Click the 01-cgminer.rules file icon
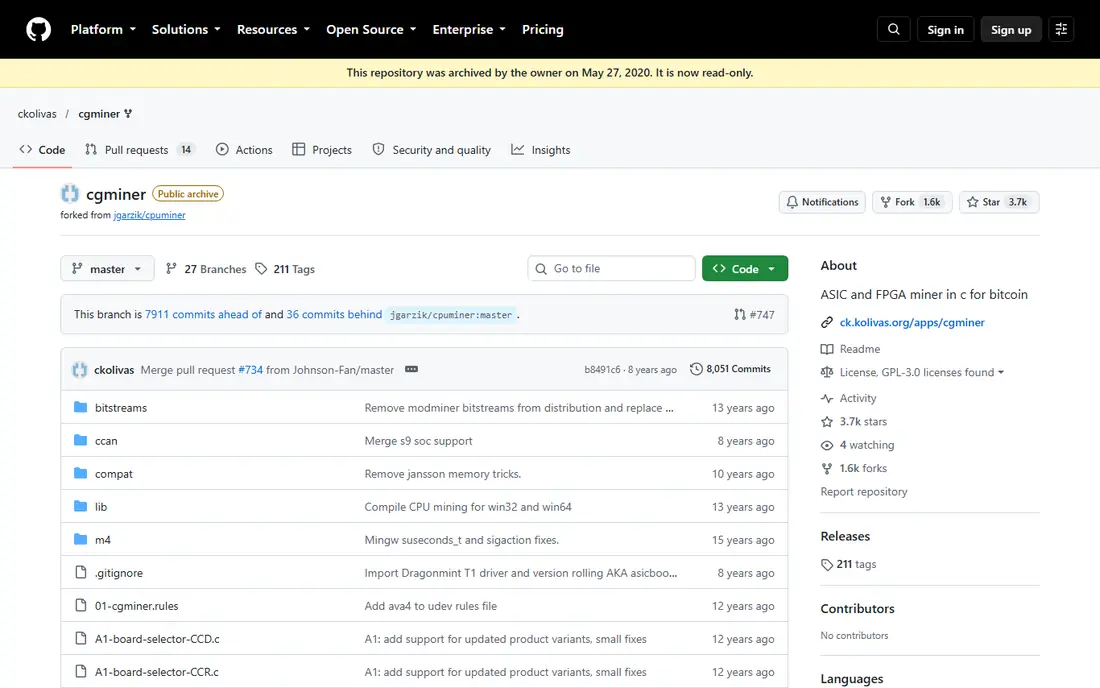This screenshot has width=1100, height=688. click(x=81, y=605)
